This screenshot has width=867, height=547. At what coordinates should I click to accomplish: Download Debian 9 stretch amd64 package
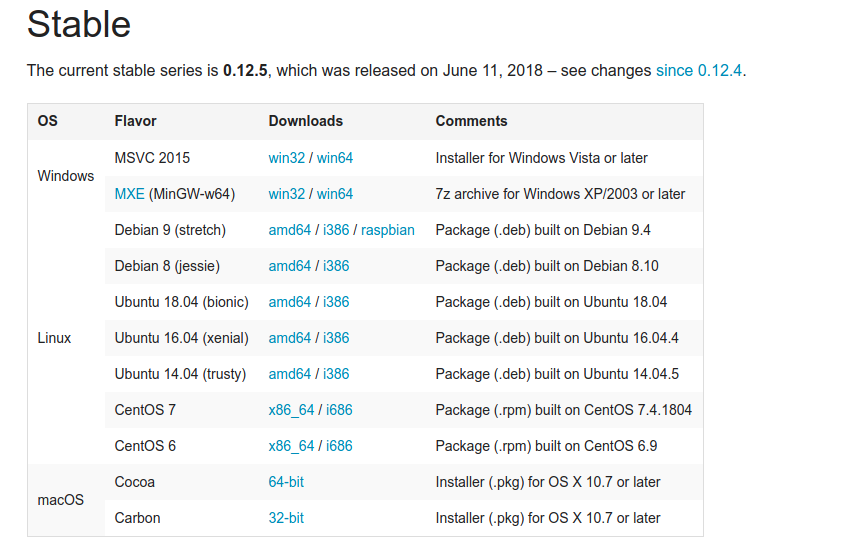point(290,230)
